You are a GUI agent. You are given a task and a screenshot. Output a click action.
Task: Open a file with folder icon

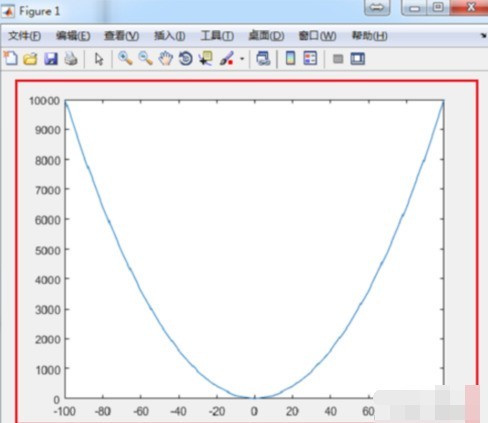pyautogui.click(x=30, y=59)
